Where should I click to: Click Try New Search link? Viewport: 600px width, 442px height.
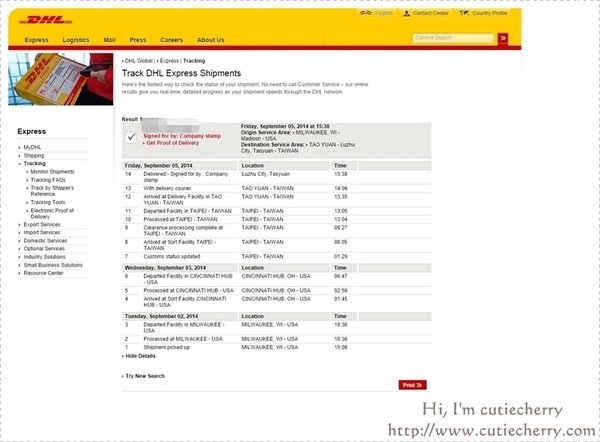143,376
